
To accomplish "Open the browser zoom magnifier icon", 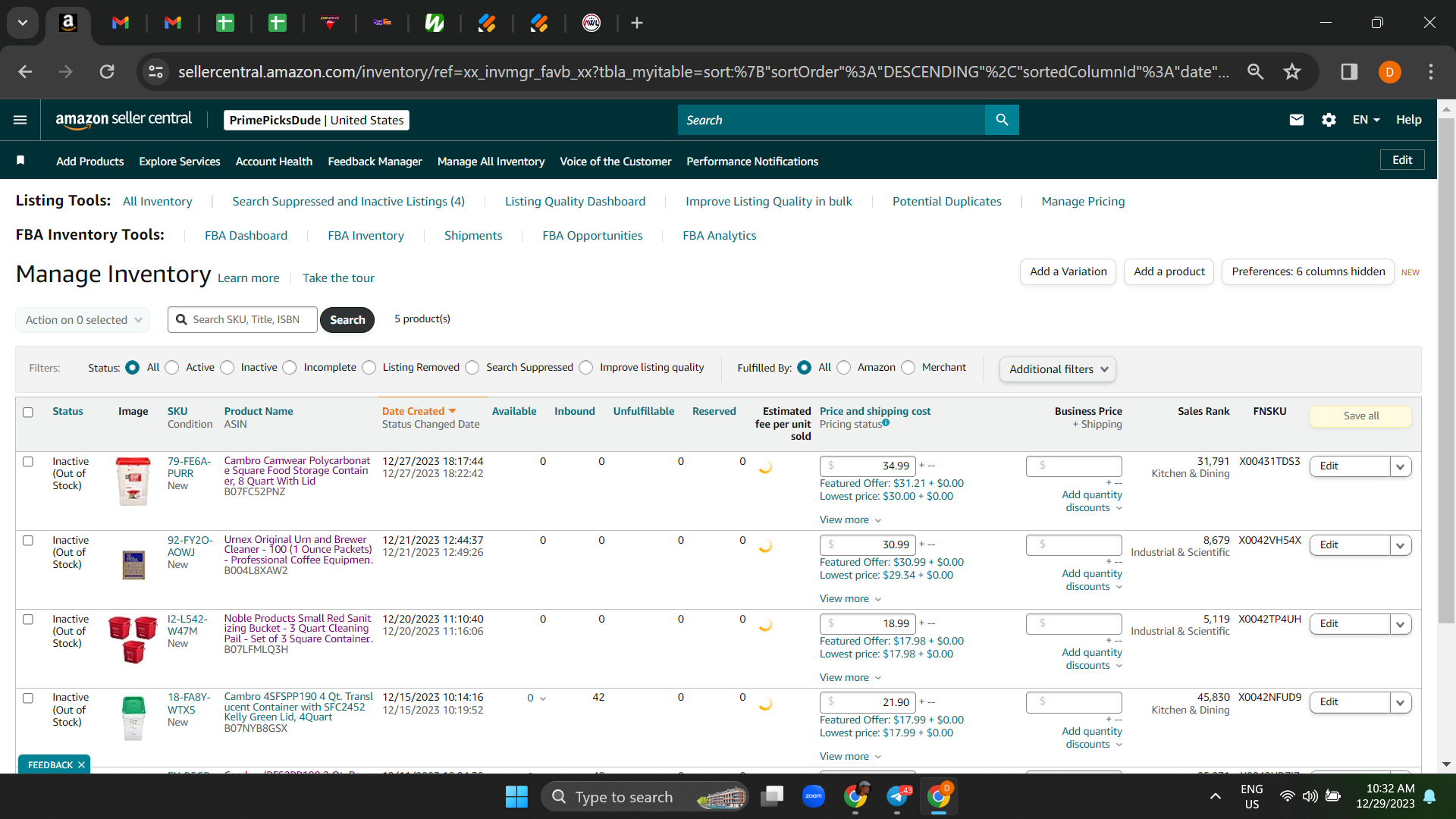I will pyautogui.click(x=1256, y=71).
